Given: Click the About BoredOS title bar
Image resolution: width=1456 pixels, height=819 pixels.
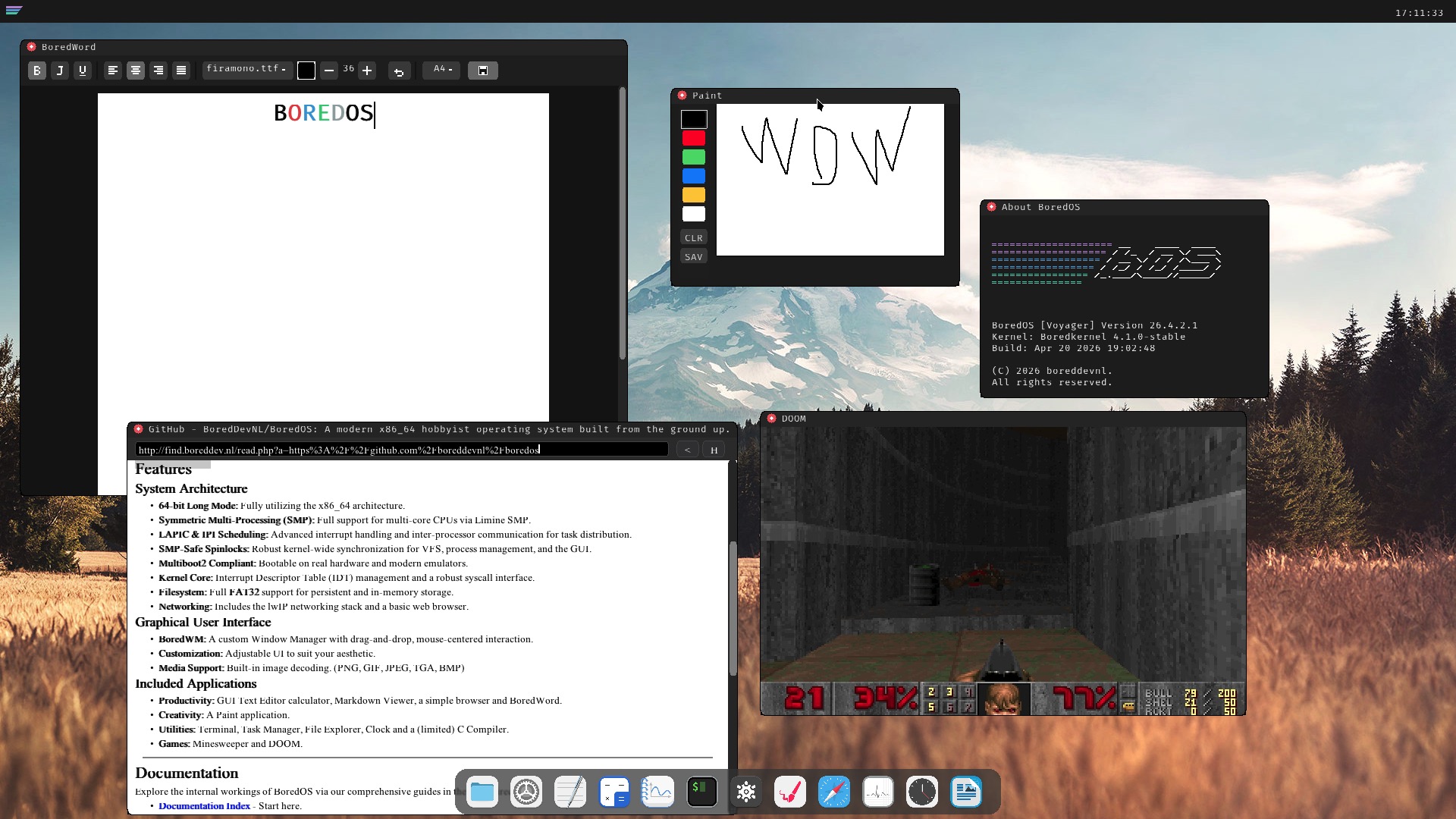Looking at the screenshot, I should (x=1125, y=207).
